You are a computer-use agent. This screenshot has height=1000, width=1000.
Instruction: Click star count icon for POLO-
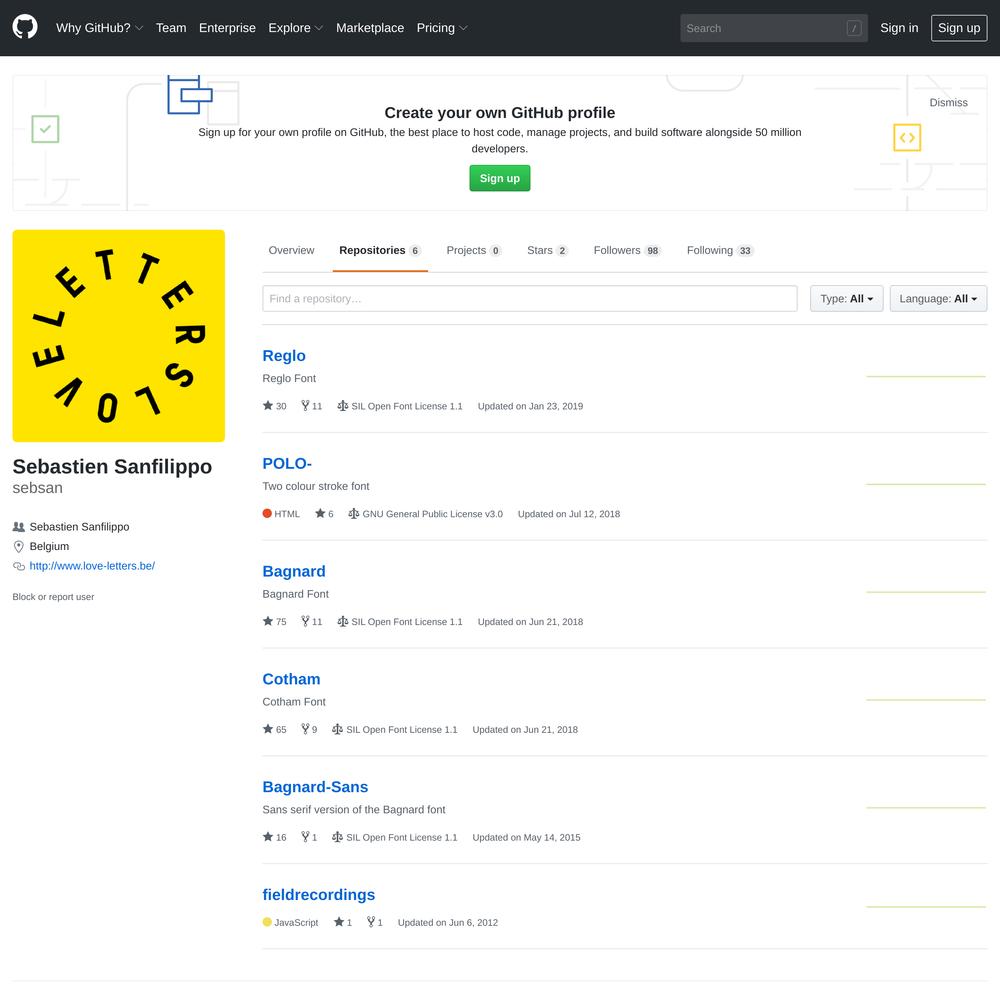point(320,513)
